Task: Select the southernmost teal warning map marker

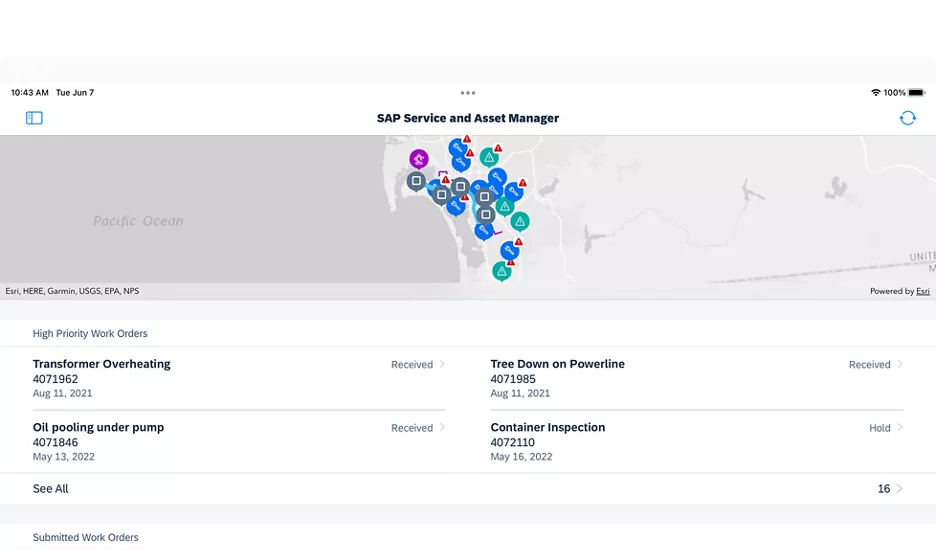Action: point(501,272)
